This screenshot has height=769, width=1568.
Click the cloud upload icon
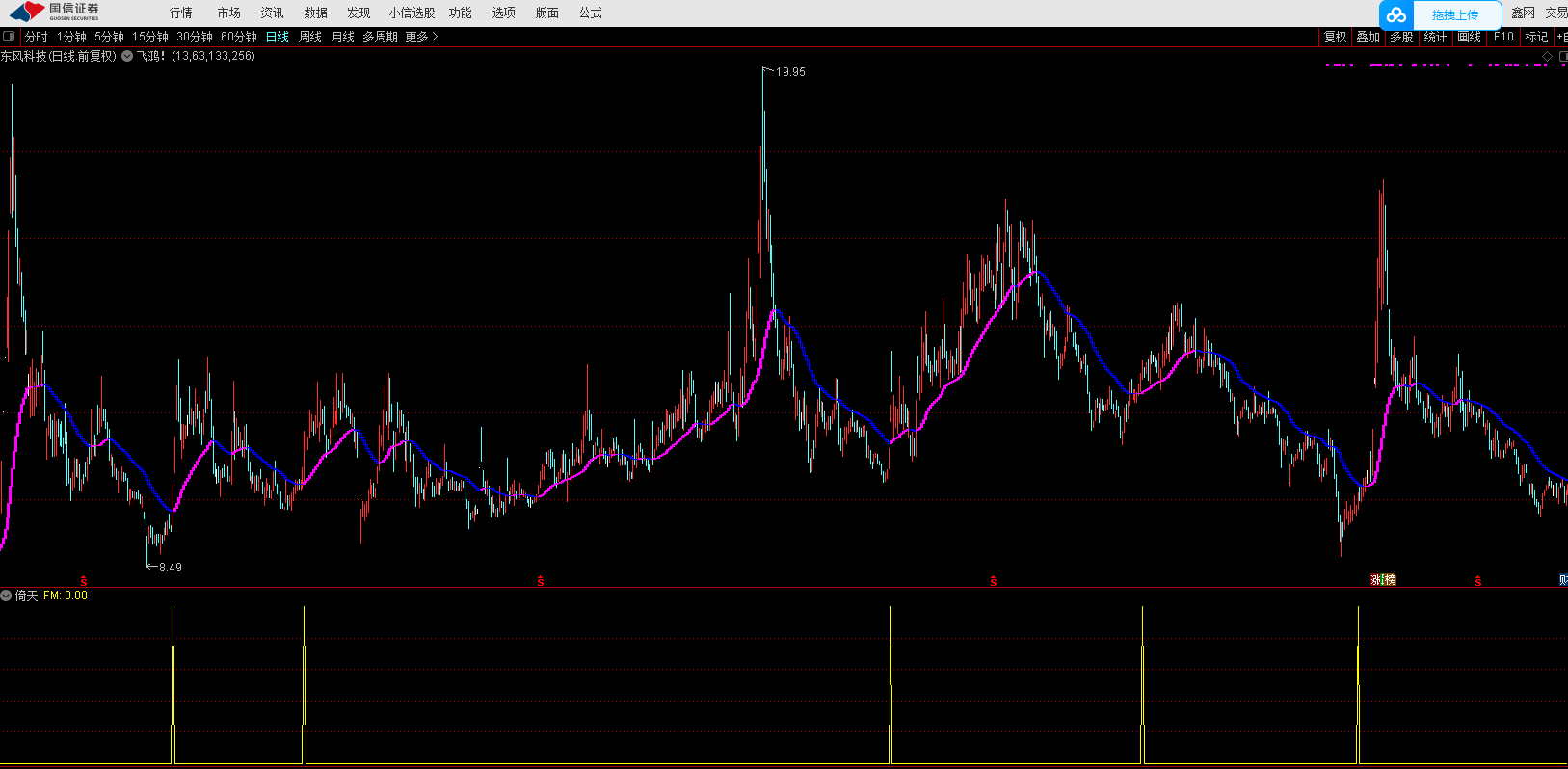pyautogui.click(x=1396, y=14)
